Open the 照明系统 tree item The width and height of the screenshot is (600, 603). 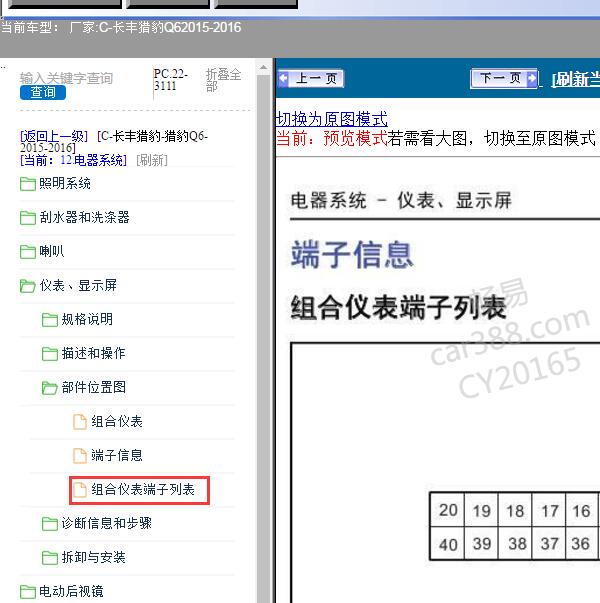click(x=65, y=183)
